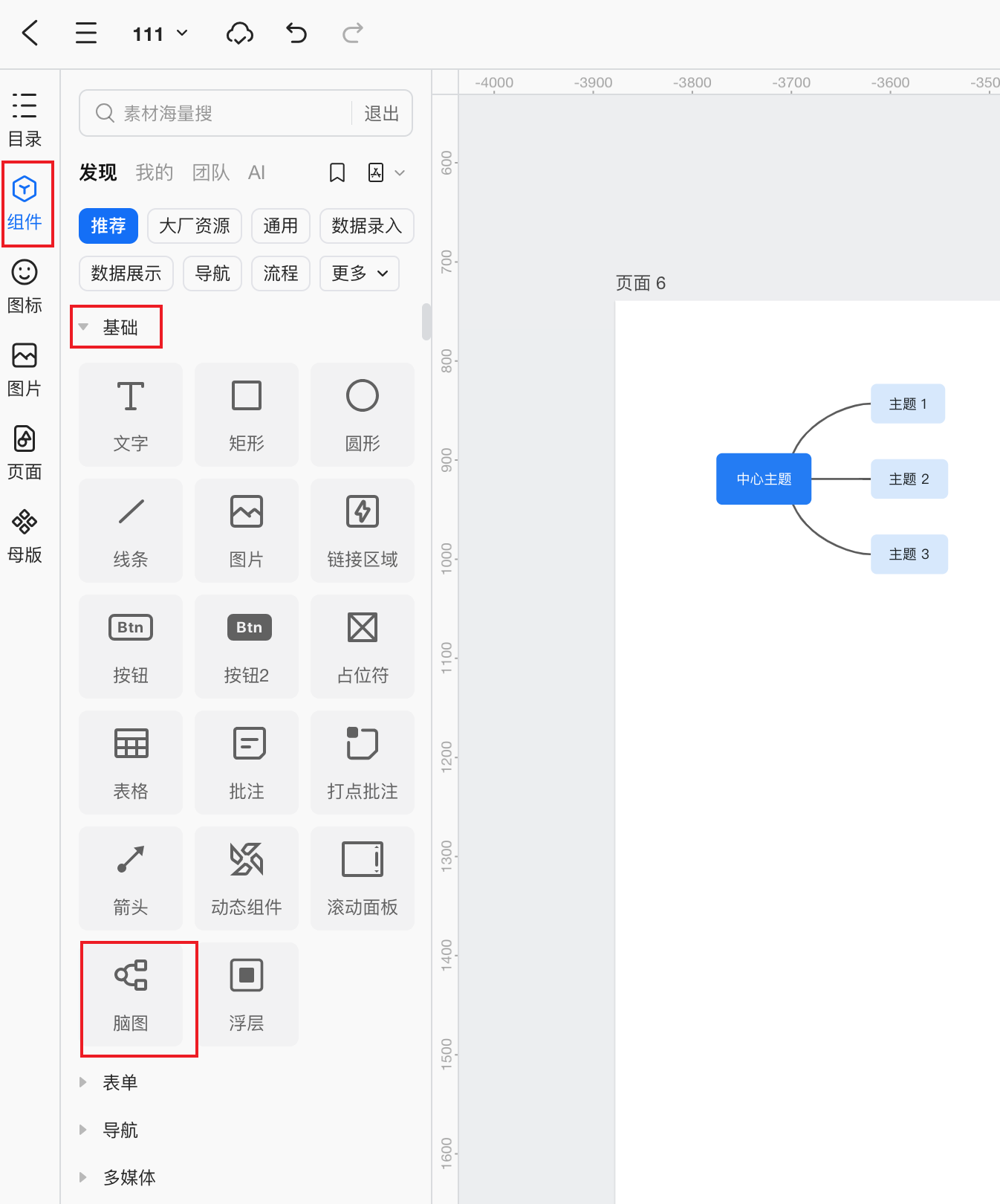Open the 母版 masters sidebar panel
The width and height of the screenshot is (1000, 1204).
coord(25,537)
